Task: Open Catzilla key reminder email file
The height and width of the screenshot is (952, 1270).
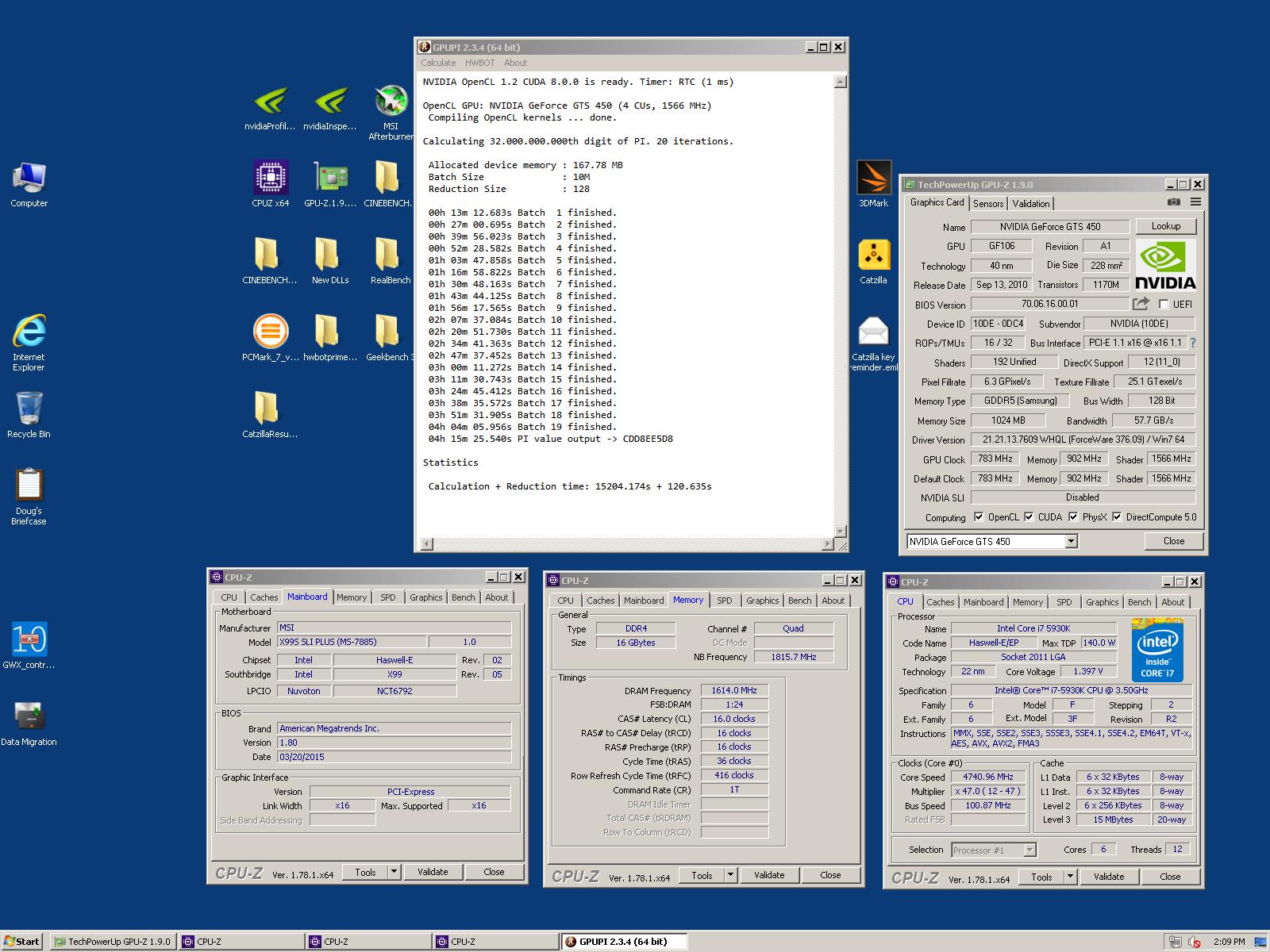Action: tap(873, 343)
